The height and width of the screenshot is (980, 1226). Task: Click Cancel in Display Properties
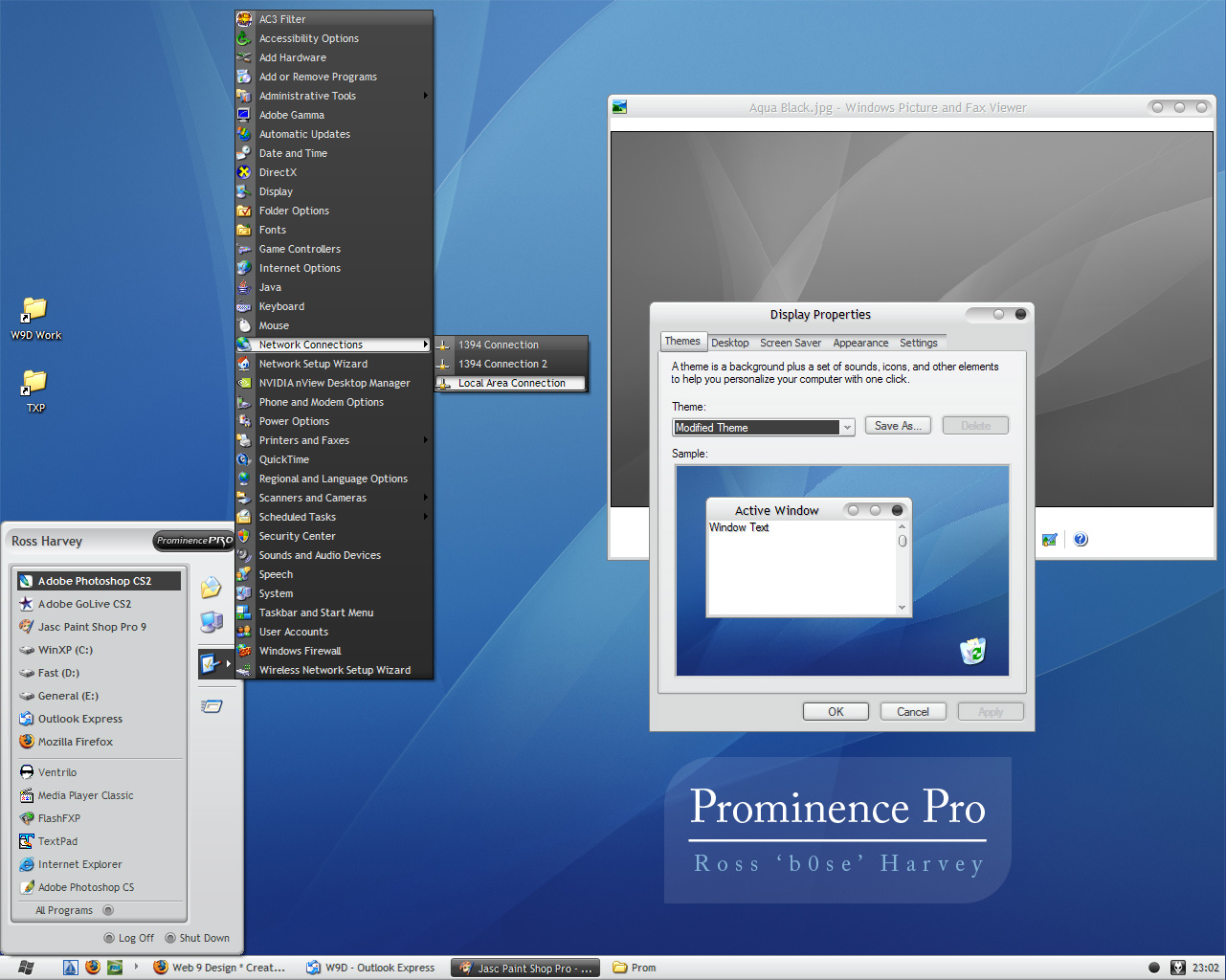(x=912, y=711)
